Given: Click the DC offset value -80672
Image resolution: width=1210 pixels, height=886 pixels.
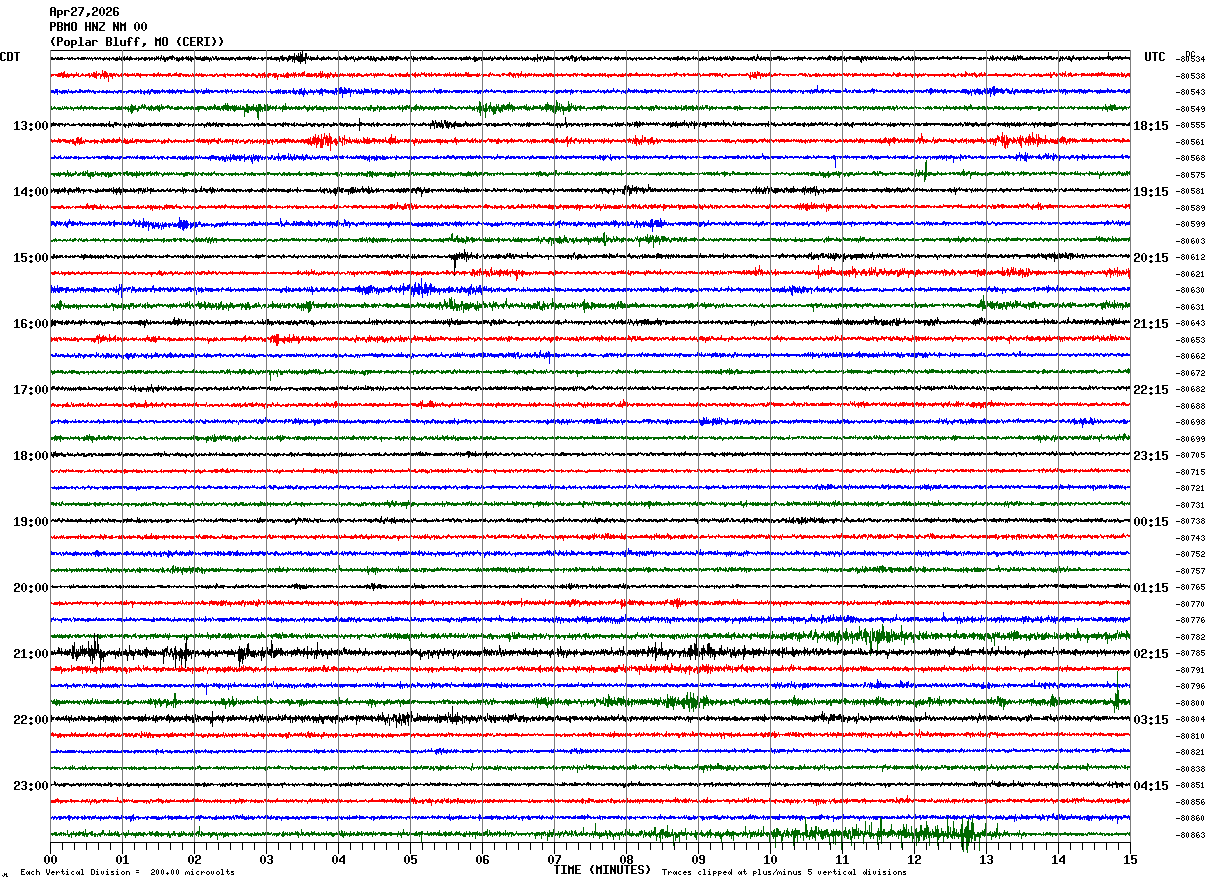Looking at the screenshot, I should [x=1190, y=373].
